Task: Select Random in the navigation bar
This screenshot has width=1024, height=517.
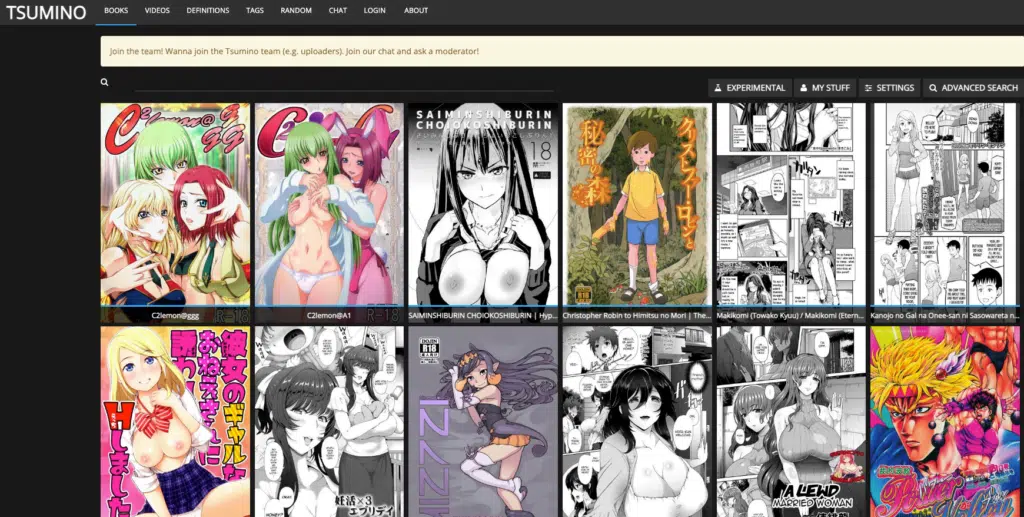Action: click(296, 10)
